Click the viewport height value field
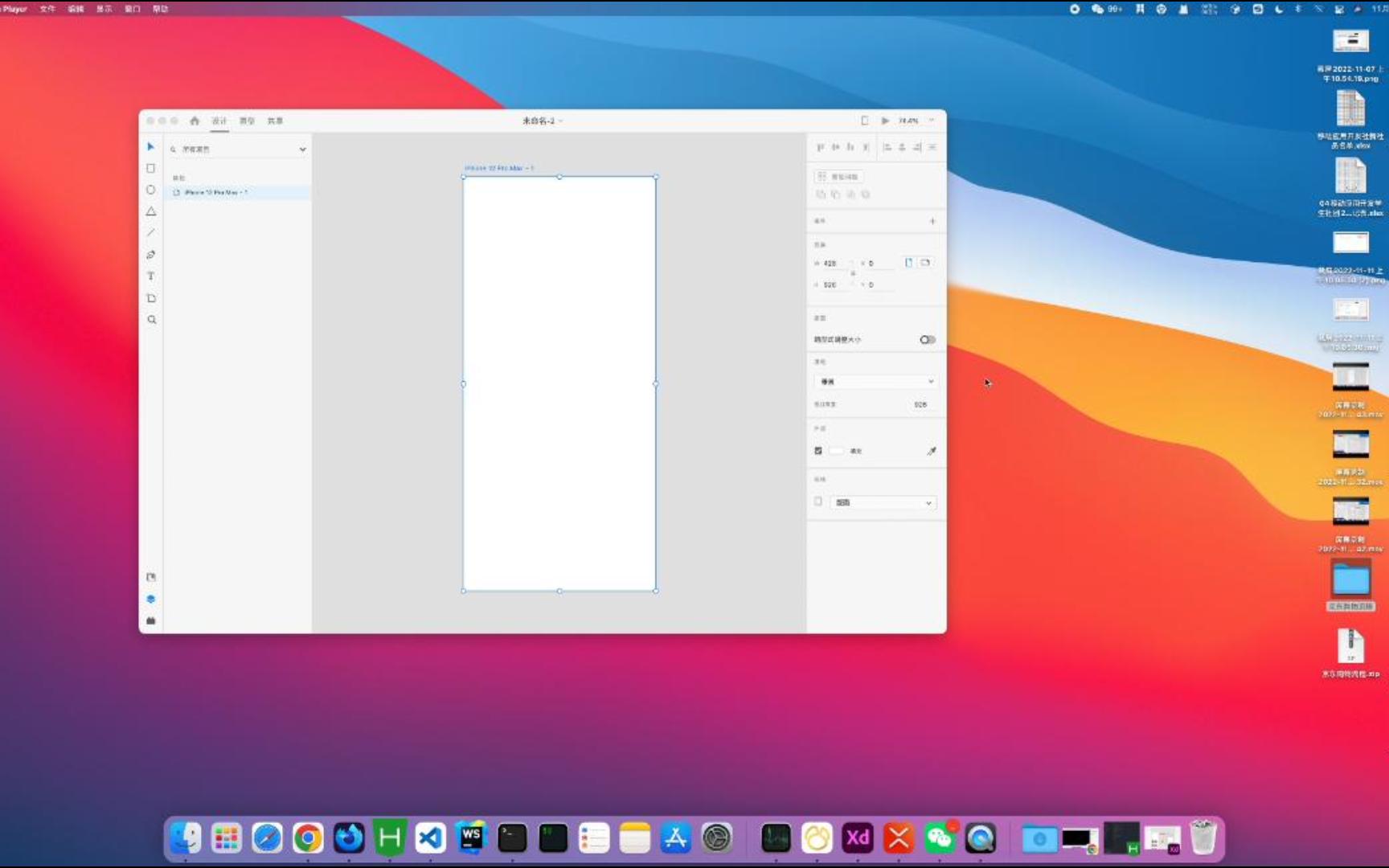 920,405
